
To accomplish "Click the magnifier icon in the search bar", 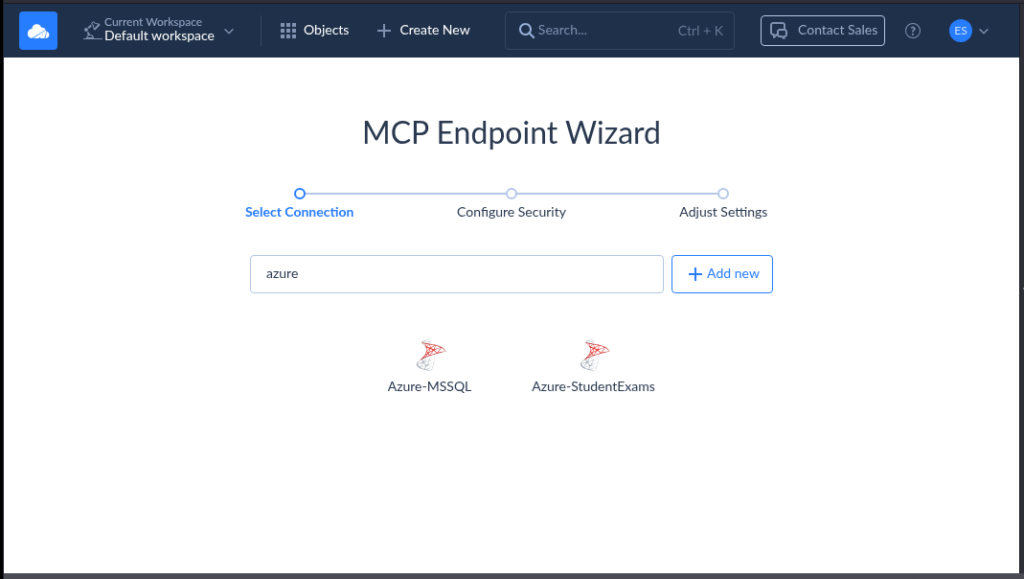I will point(527,30).
